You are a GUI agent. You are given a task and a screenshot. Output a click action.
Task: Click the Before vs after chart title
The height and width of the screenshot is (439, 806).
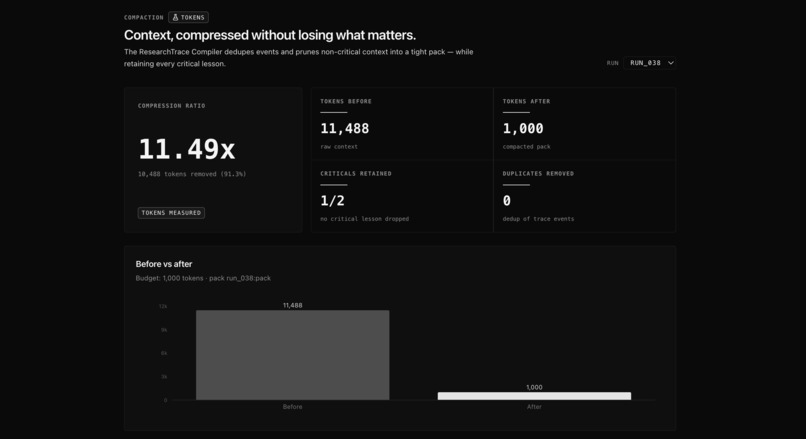pos(164,264)
